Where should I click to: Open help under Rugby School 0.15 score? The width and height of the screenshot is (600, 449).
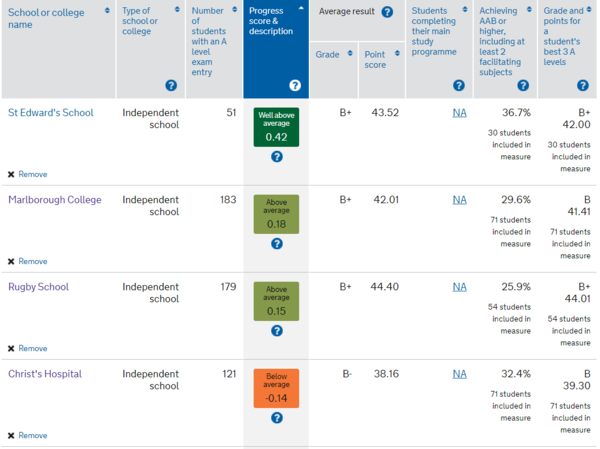pos(277,331)
